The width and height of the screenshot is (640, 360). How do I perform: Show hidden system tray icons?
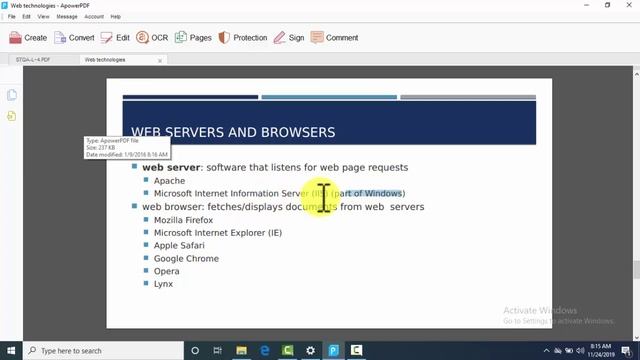coord(547,351)
